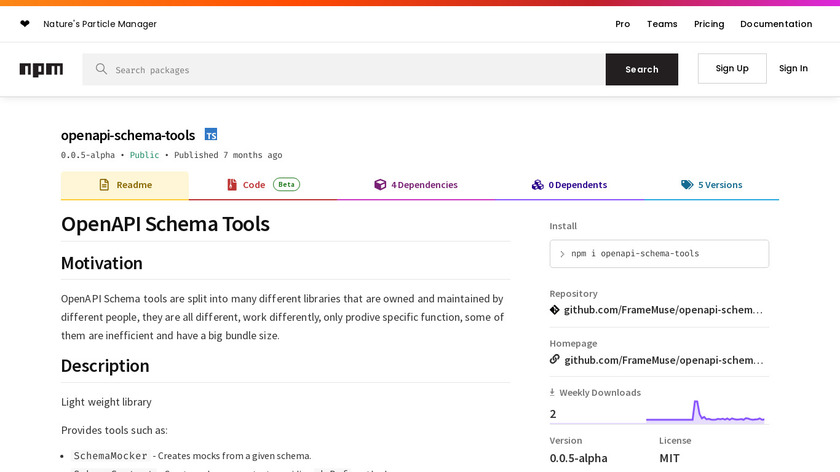The width and height of the screenshot is (840, 472).
Task: Click the Light weight library text
Action: coord(106,402)
